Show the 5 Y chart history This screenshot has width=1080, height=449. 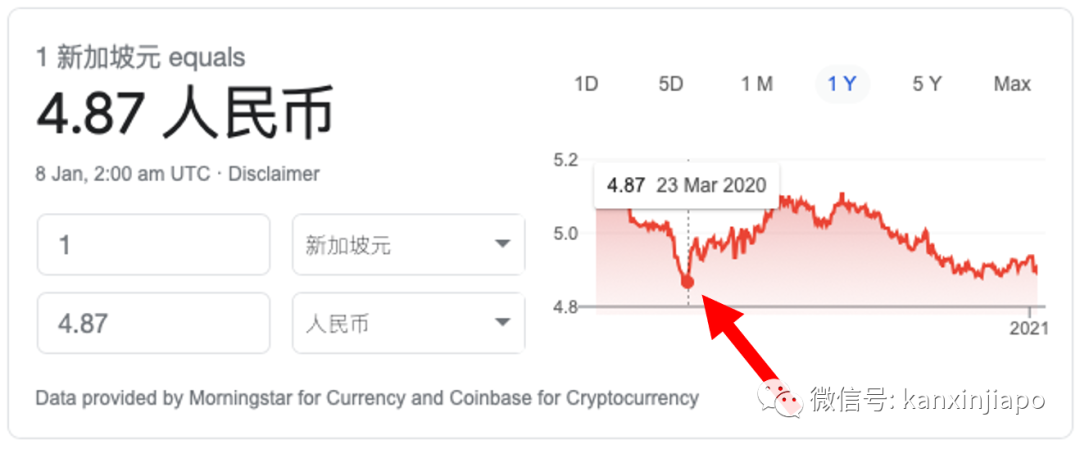927,84
